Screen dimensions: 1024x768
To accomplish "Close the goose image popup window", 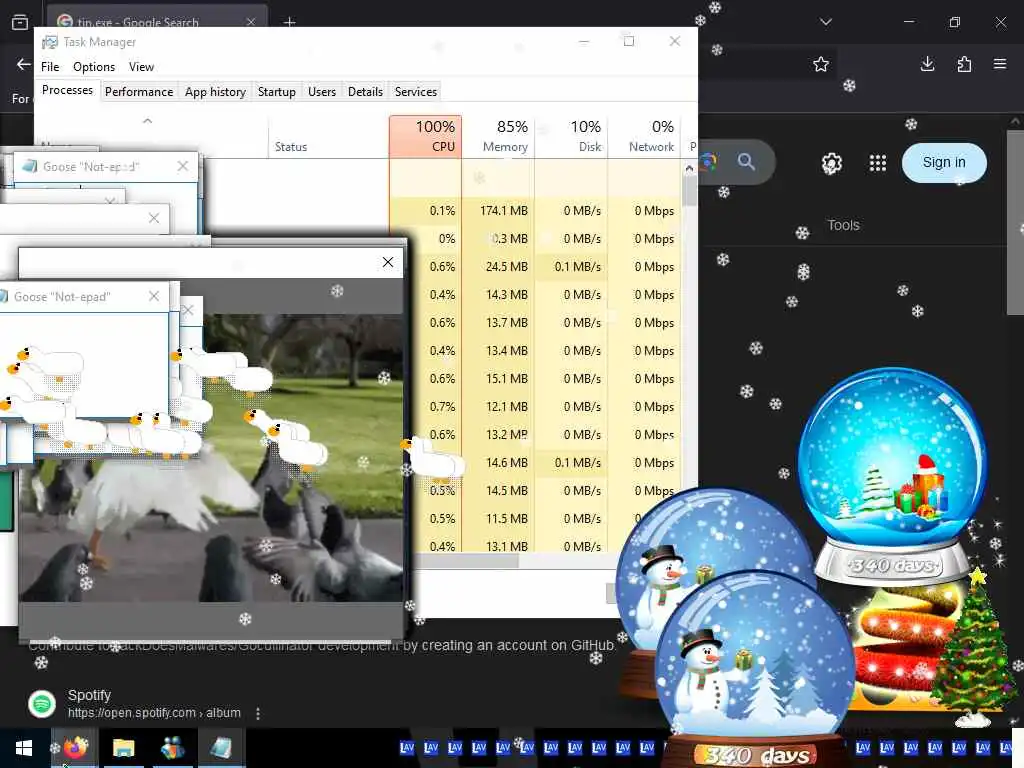I will (388, 262).
